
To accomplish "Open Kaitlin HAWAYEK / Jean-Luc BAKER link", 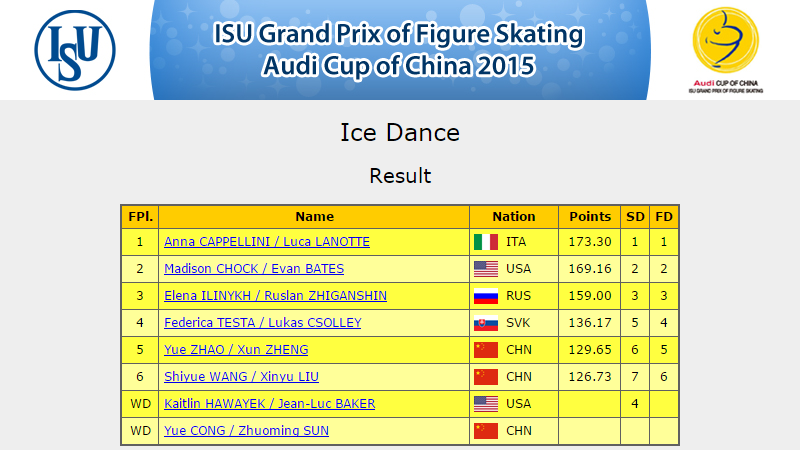I will (x=269, y=404).
